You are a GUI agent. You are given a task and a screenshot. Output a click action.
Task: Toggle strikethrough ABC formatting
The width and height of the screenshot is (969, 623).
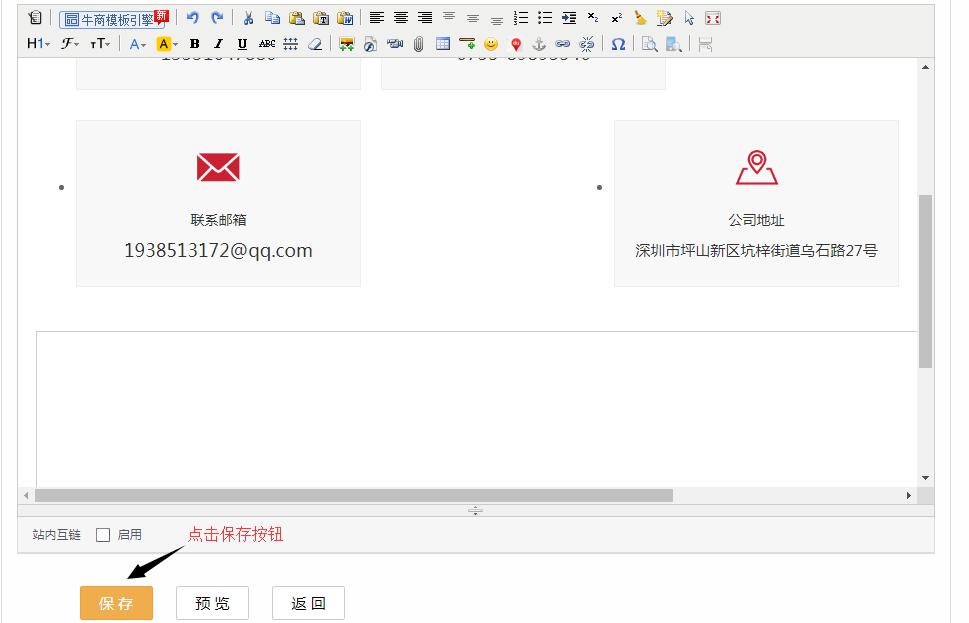(x=267, y=43)
